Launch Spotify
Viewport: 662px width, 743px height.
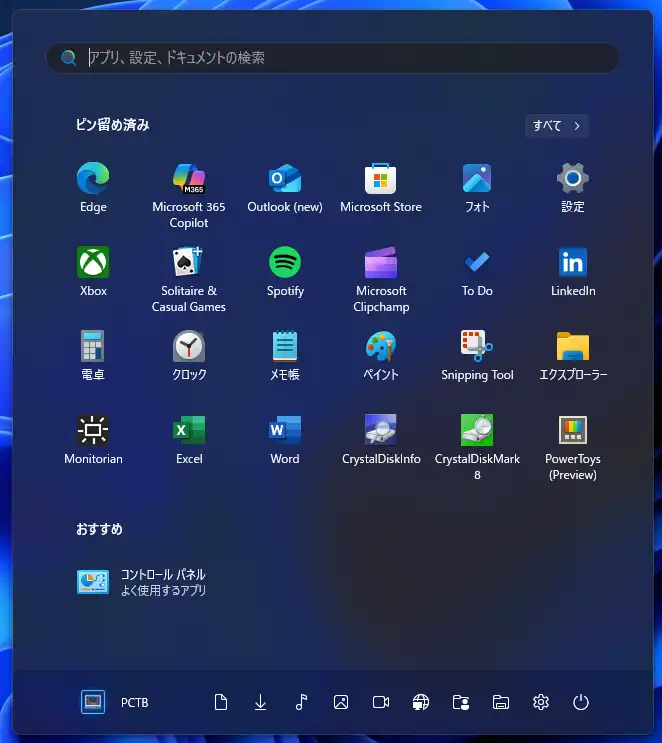285,272
